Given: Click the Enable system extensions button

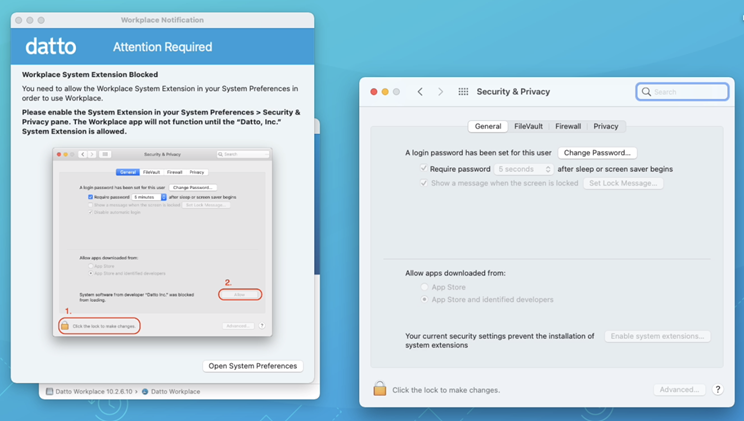Looking at the screenshot, I should coord(657,336).
